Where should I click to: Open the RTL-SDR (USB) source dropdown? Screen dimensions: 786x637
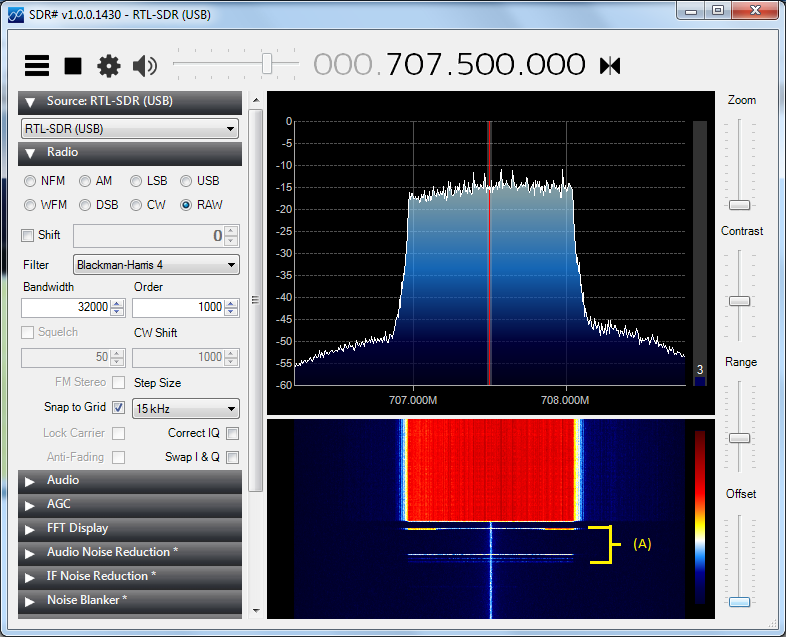coord(130,129)
